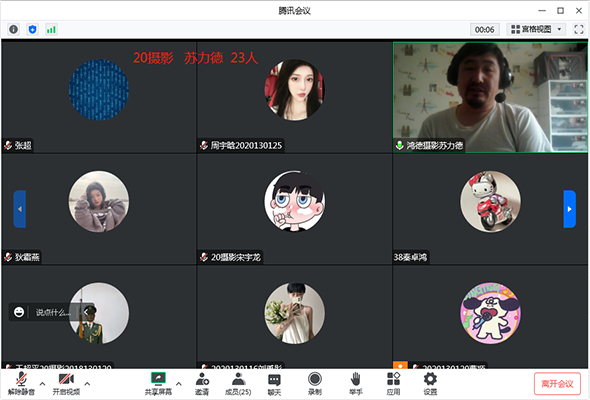Open the chat panel icon

(x=274, y=383)
